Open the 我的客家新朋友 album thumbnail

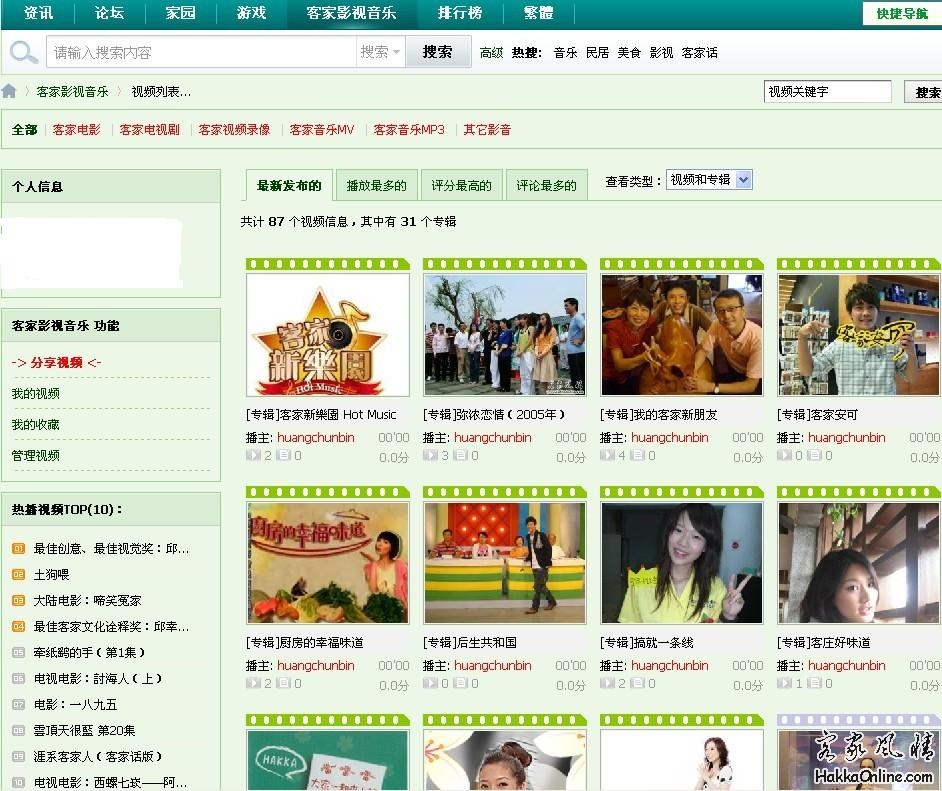click(x=681, y=335)
